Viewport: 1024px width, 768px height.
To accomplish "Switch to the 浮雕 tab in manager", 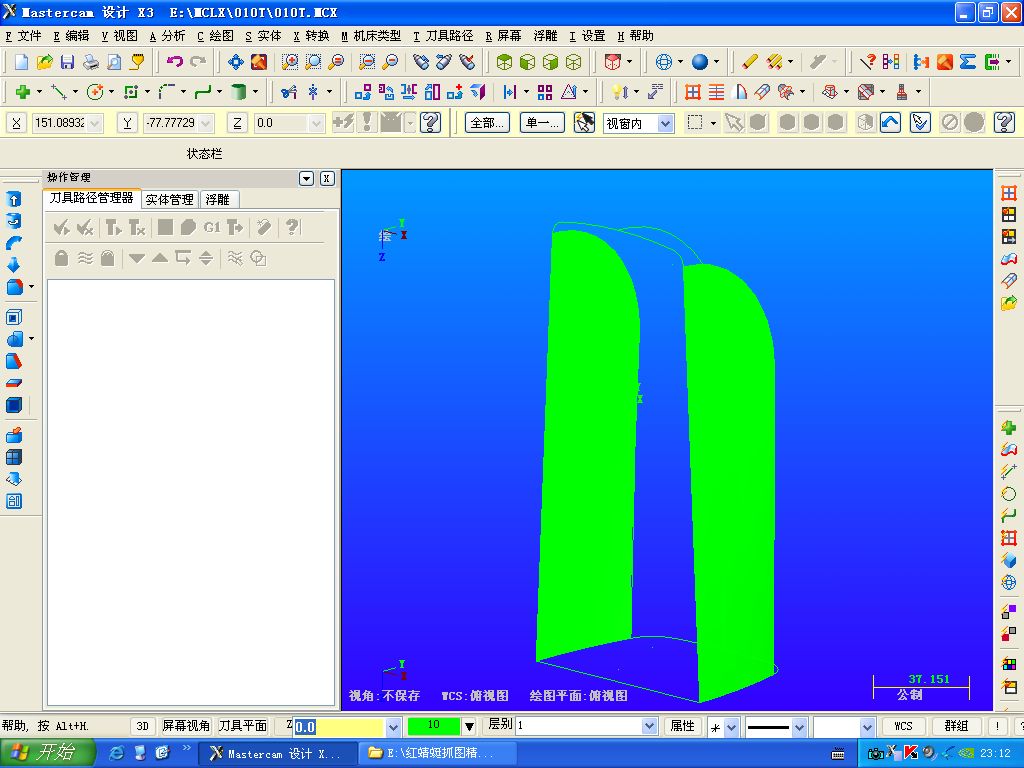I will tap(217, 199).
